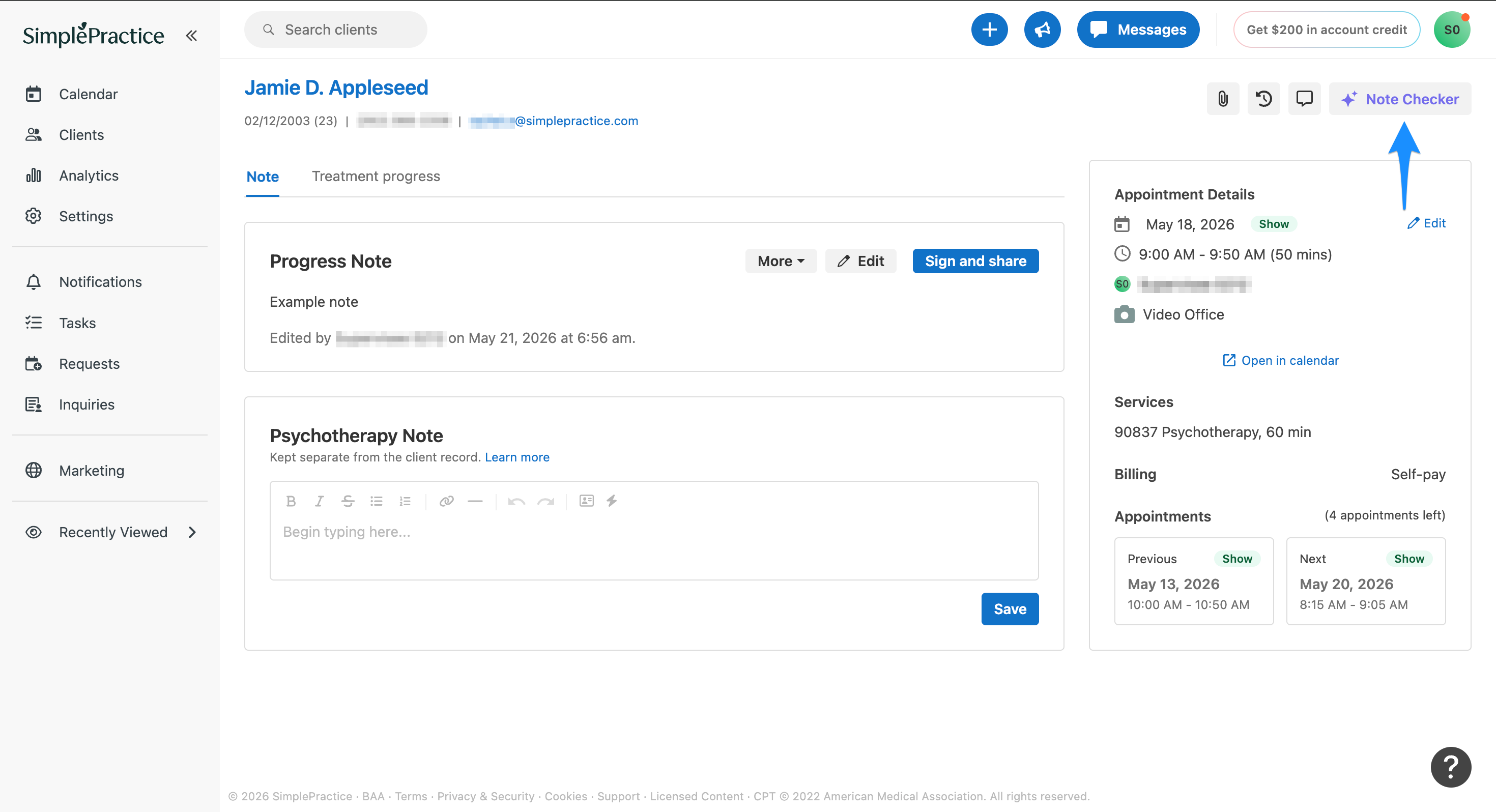
Task: Insert a horizontal rule
Action: (475, 501)
